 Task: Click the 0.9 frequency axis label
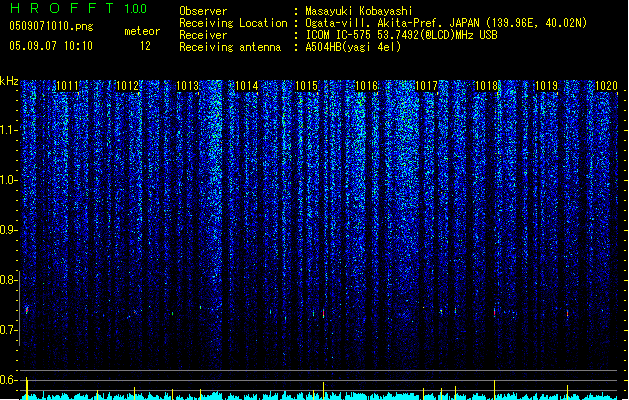[8, 230]
